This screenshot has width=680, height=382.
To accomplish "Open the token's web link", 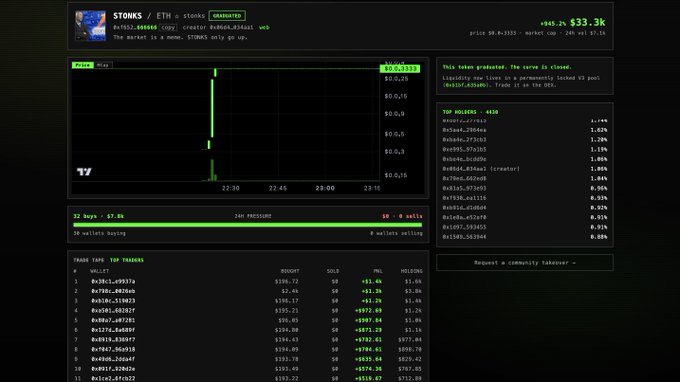I will coord(264,27).
